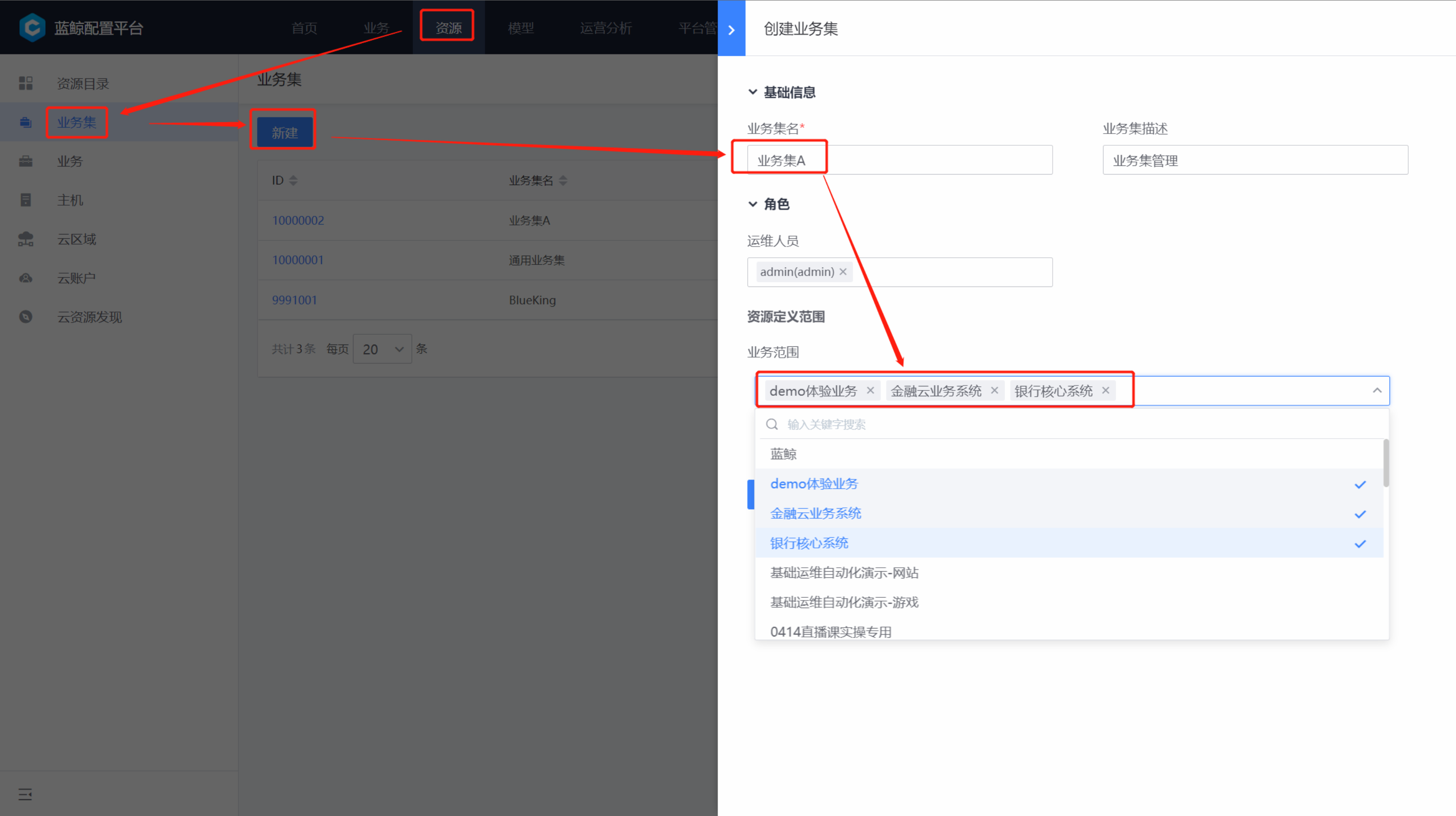Remove the admin(admin) tag
1456x816 pixels.
(843, 272)
